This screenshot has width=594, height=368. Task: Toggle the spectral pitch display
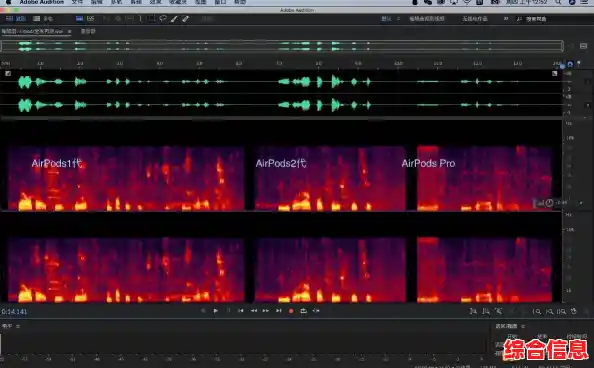(91, 19)
